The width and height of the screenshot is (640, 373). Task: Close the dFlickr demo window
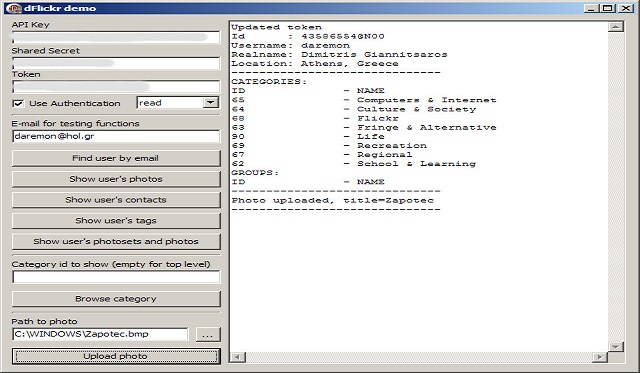click(x=625, y=8)
